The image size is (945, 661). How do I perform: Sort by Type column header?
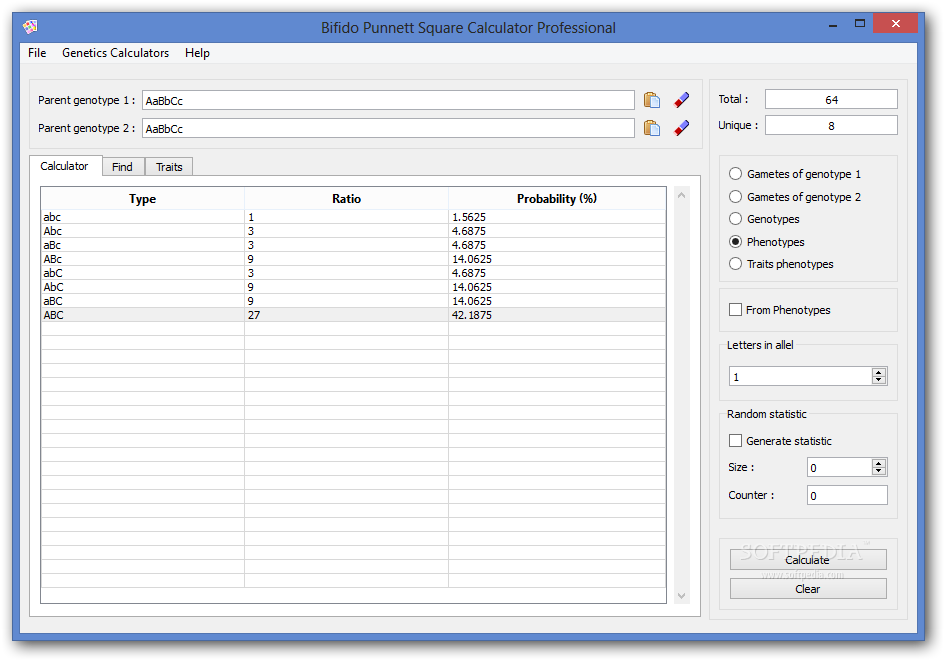coord(142,198)
